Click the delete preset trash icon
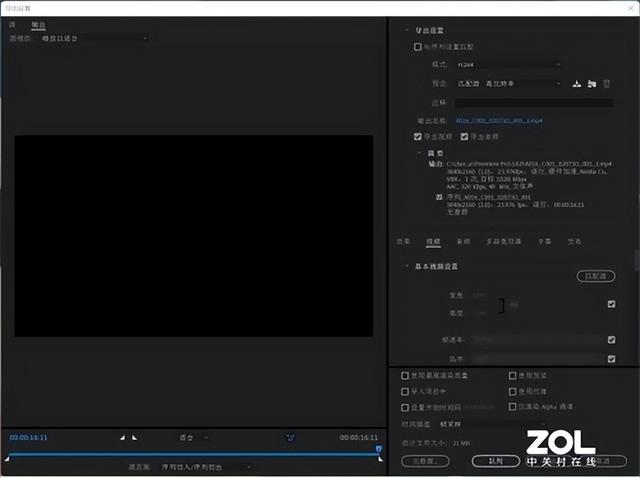640x478 pixels. pyautogui.click(x=607, y=84)
